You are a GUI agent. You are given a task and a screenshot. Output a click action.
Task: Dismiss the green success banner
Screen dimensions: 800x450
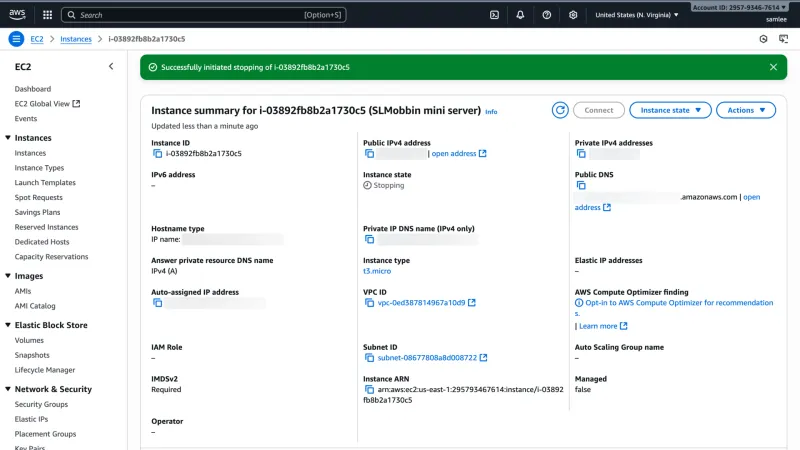coord(773,67)
